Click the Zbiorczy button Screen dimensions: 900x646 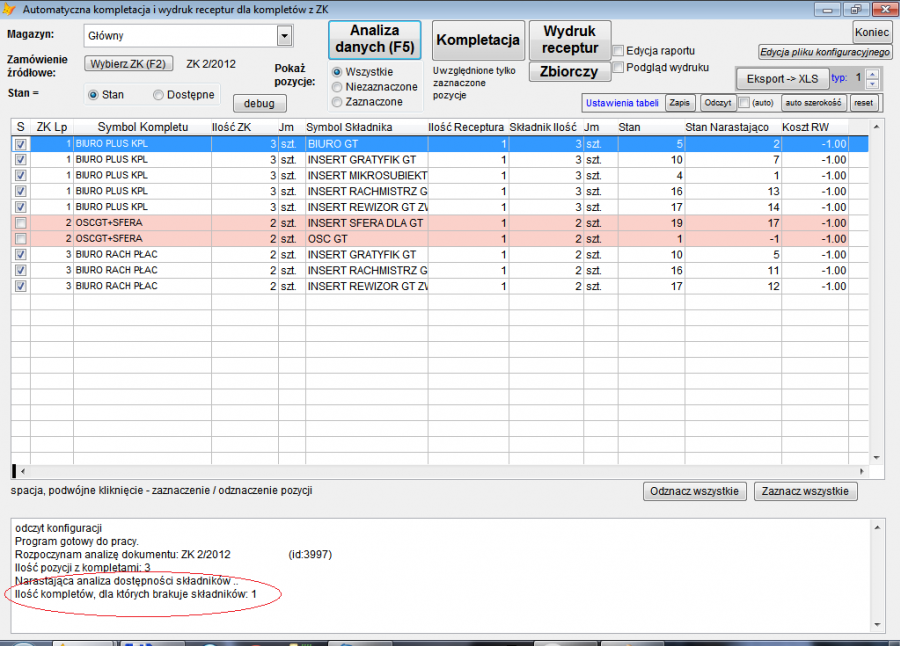click(x=568, y=72)
